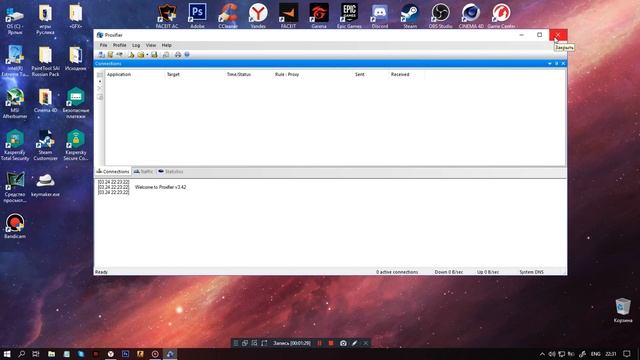Switch to the Statistics tab
This screenshot has width=640, height=360.
tap(171, 171)
